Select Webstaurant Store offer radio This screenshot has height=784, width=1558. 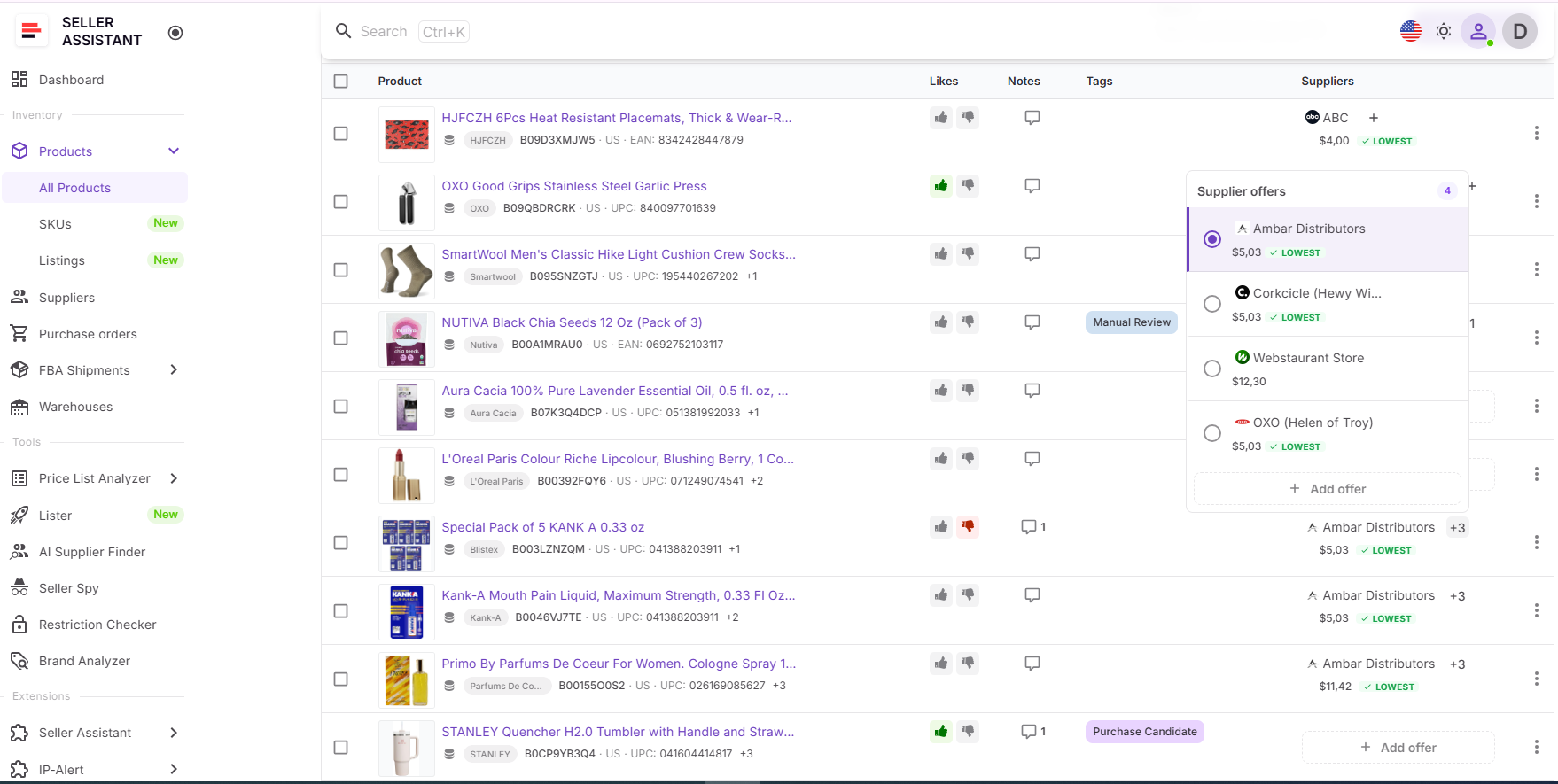pyautogui.click(x=1212, y=369)
